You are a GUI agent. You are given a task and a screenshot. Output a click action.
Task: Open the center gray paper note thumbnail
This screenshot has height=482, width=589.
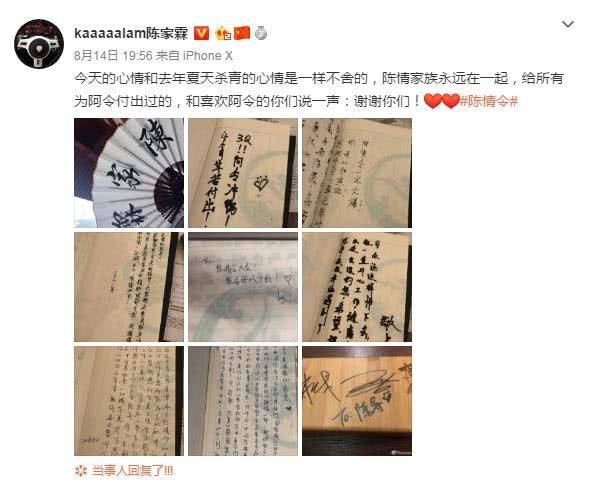point(243,287)
